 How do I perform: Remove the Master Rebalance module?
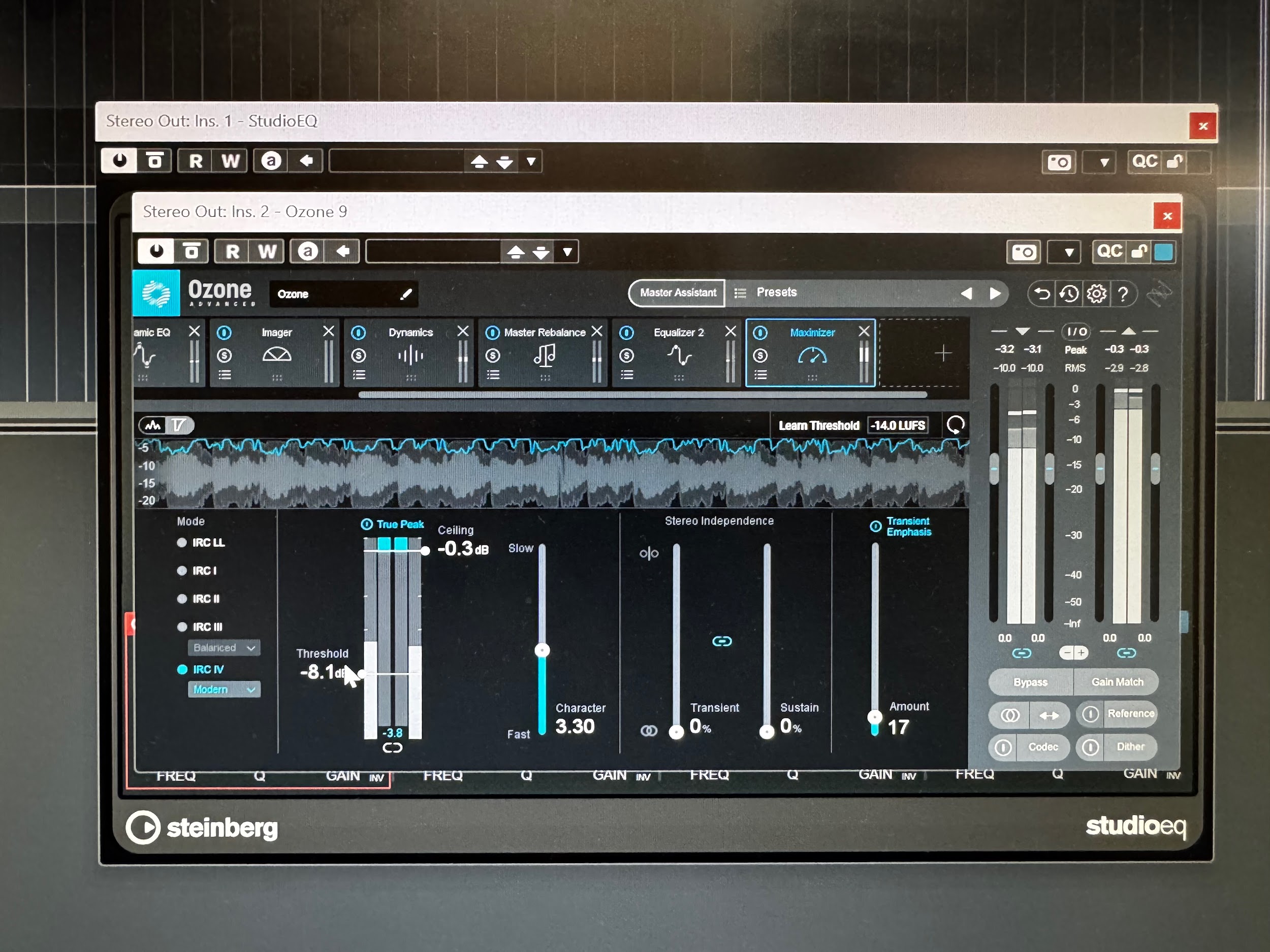coord(597,332)
